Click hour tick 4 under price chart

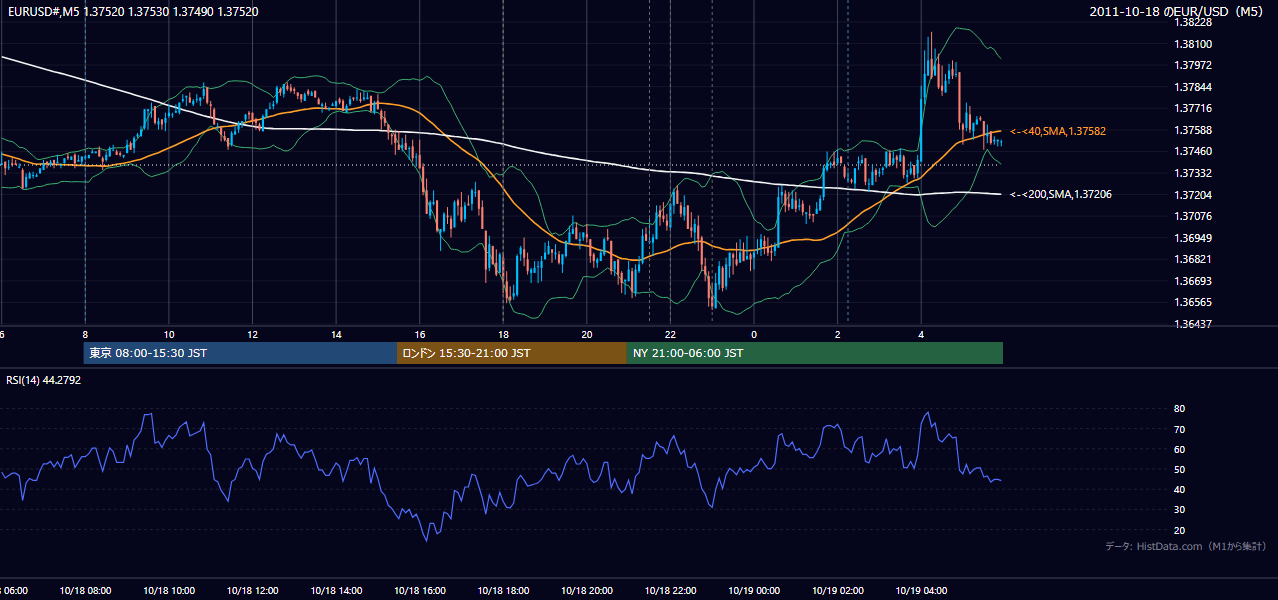click(x=921, y=334)
